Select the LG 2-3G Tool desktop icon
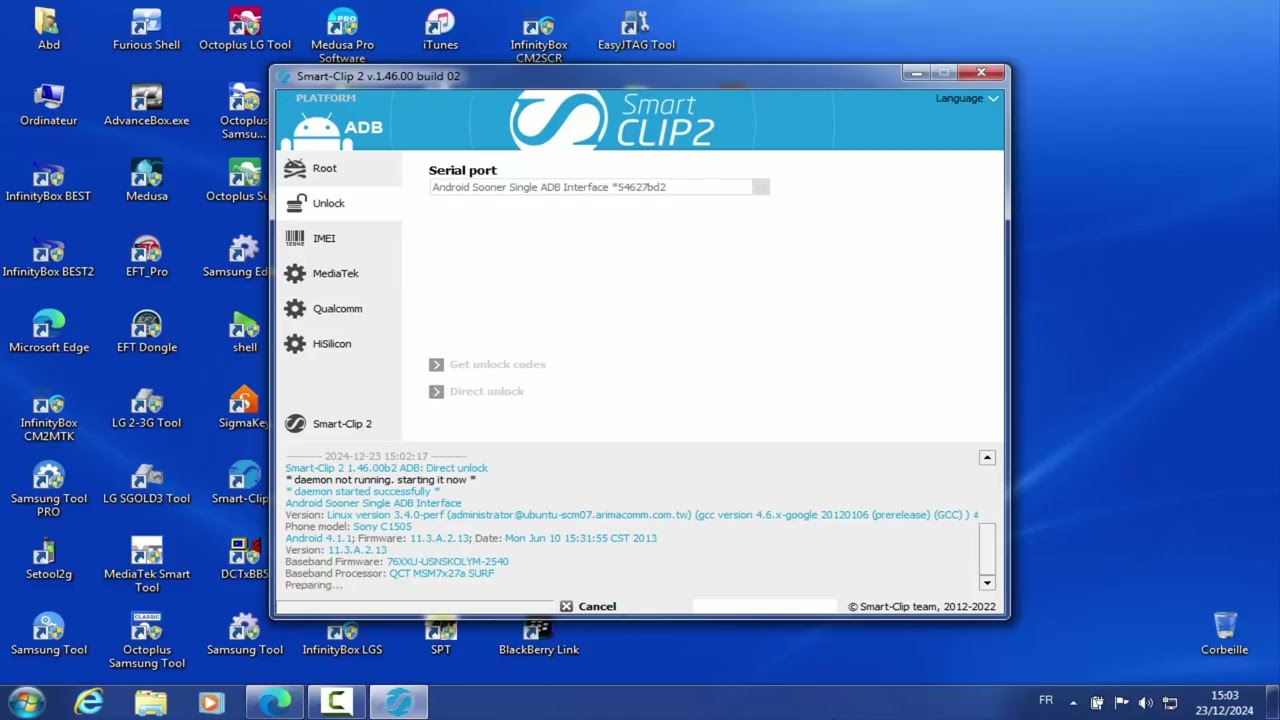The height and width of the screenshot is (720, 1280). [x=146, y=407]
